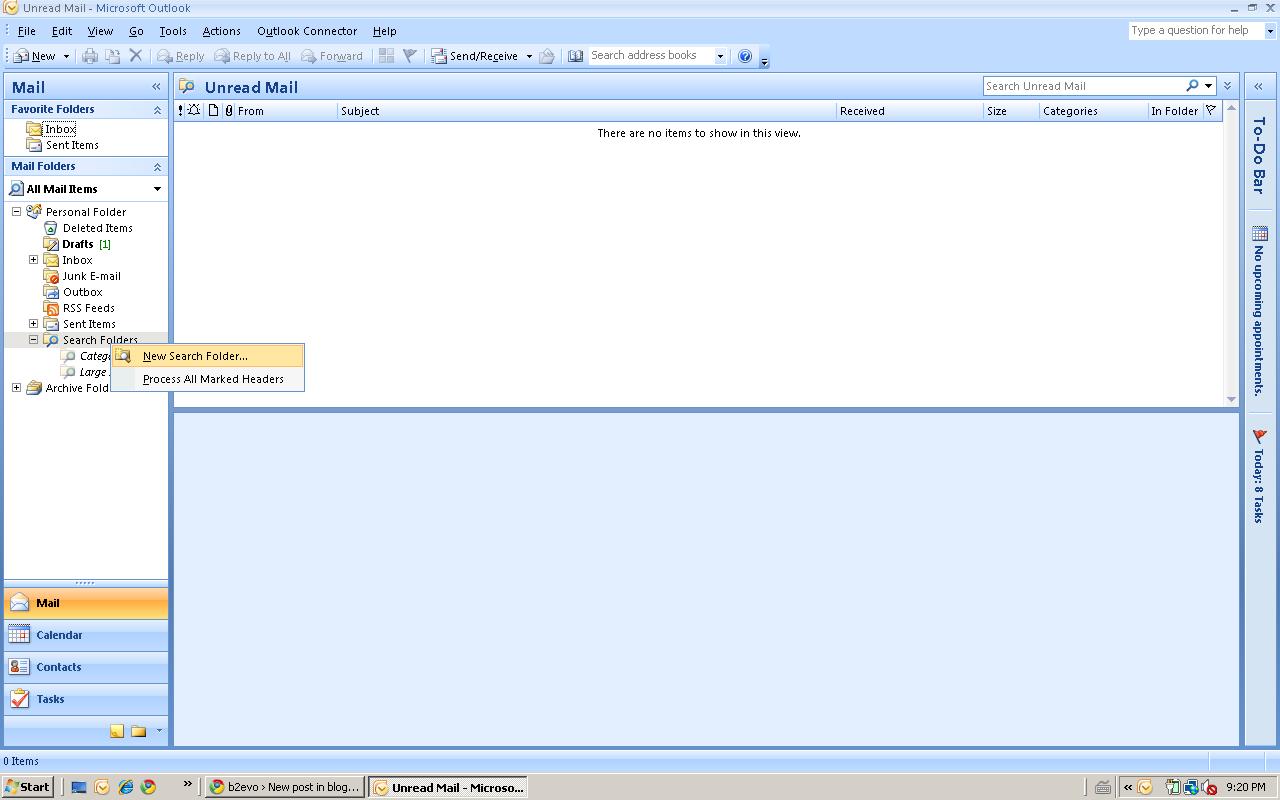1280x800 pixels.
Task: Switch to the Contacts pane
Action: (86, 667)
